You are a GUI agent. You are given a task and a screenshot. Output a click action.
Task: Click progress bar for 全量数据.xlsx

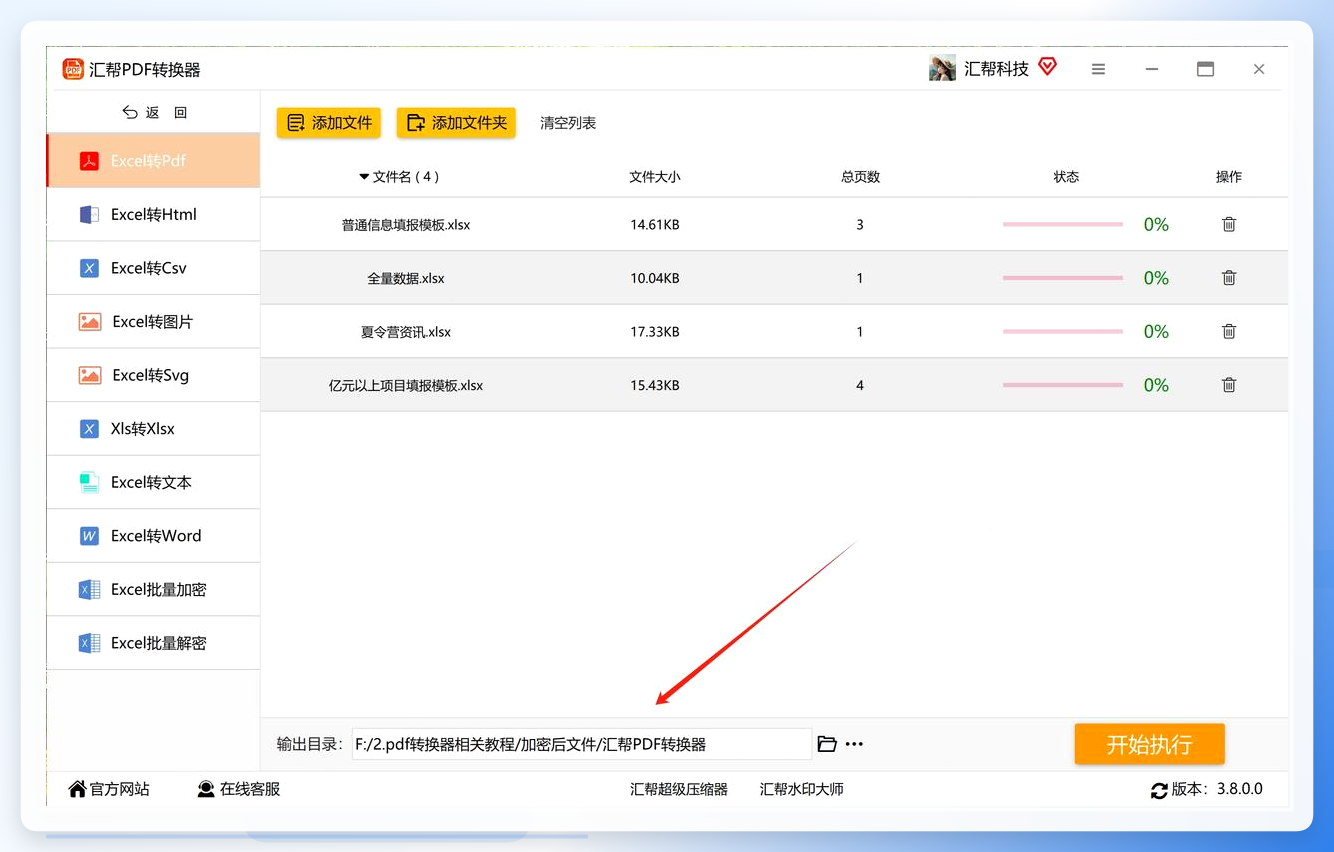(x=1063, y=278)
